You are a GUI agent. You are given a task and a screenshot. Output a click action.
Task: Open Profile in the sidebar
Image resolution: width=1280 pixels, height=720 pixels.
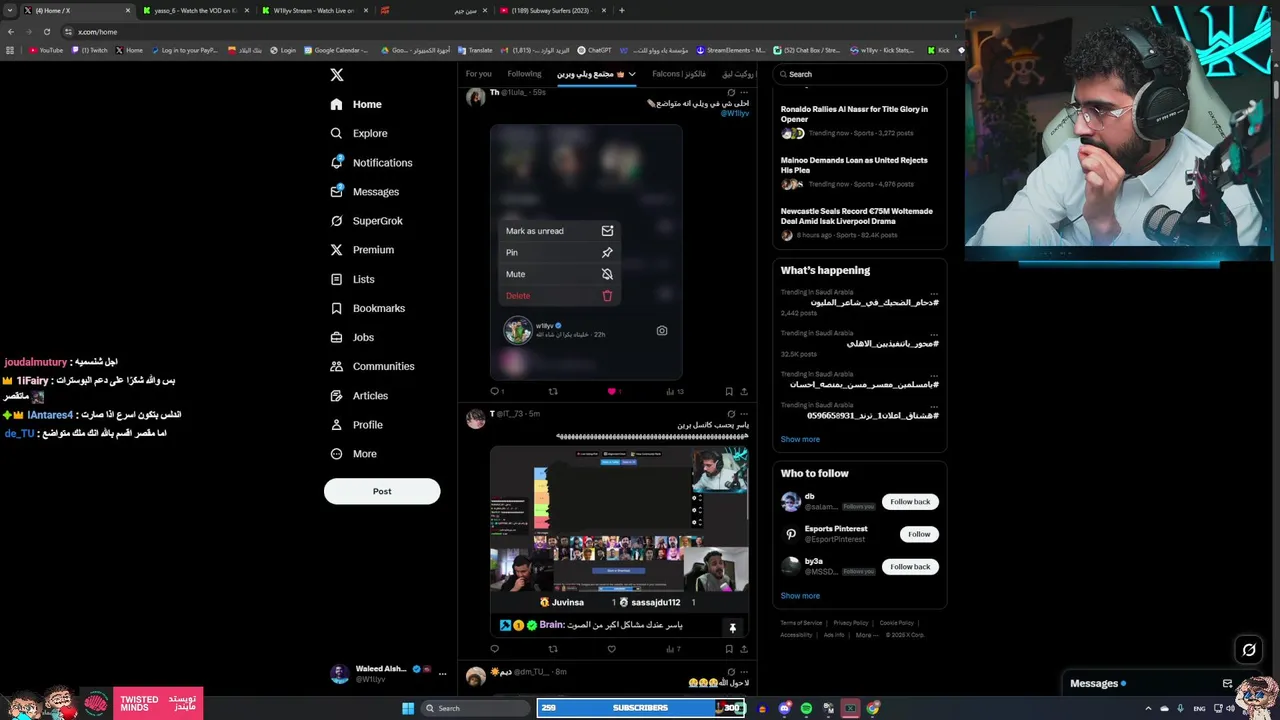[356, 425]
